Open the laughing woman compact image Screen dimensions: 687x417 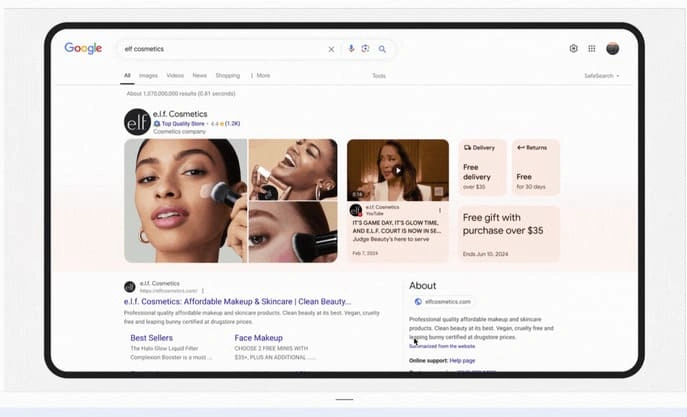pyautogui.click(x=293, y=170)
